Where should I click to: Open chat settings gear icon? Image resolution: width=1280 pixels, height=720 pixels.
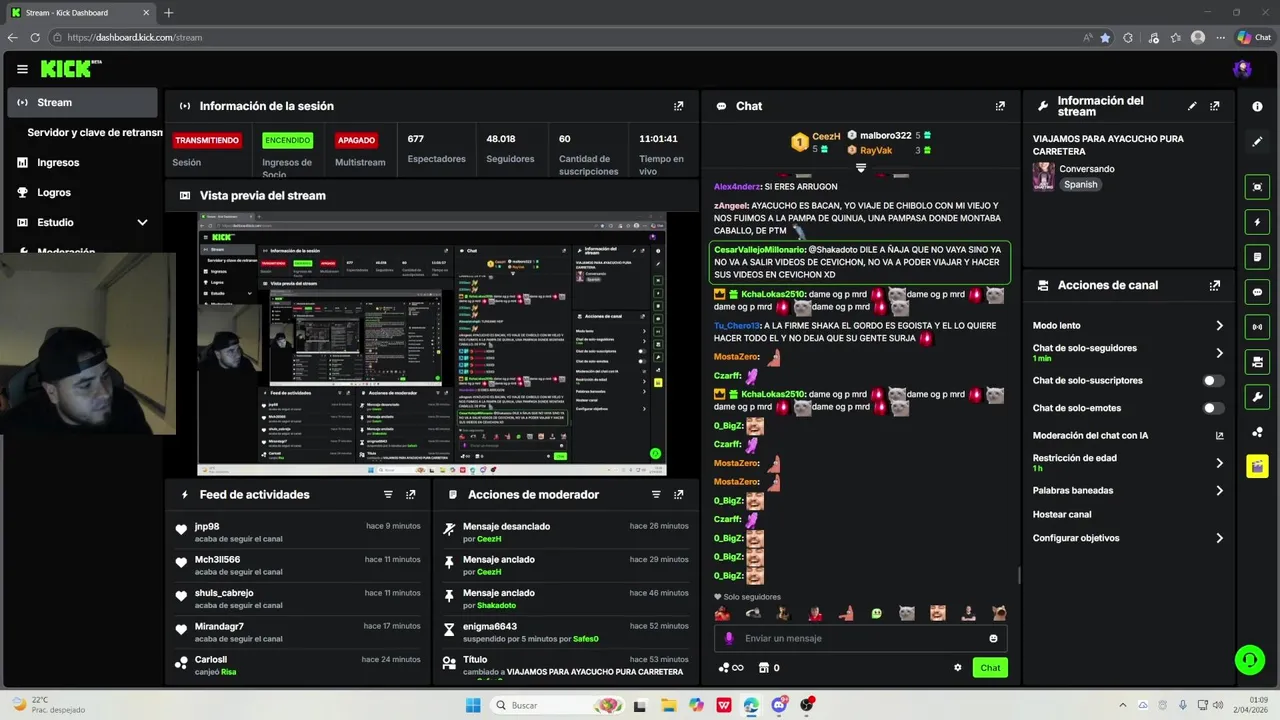957,667
